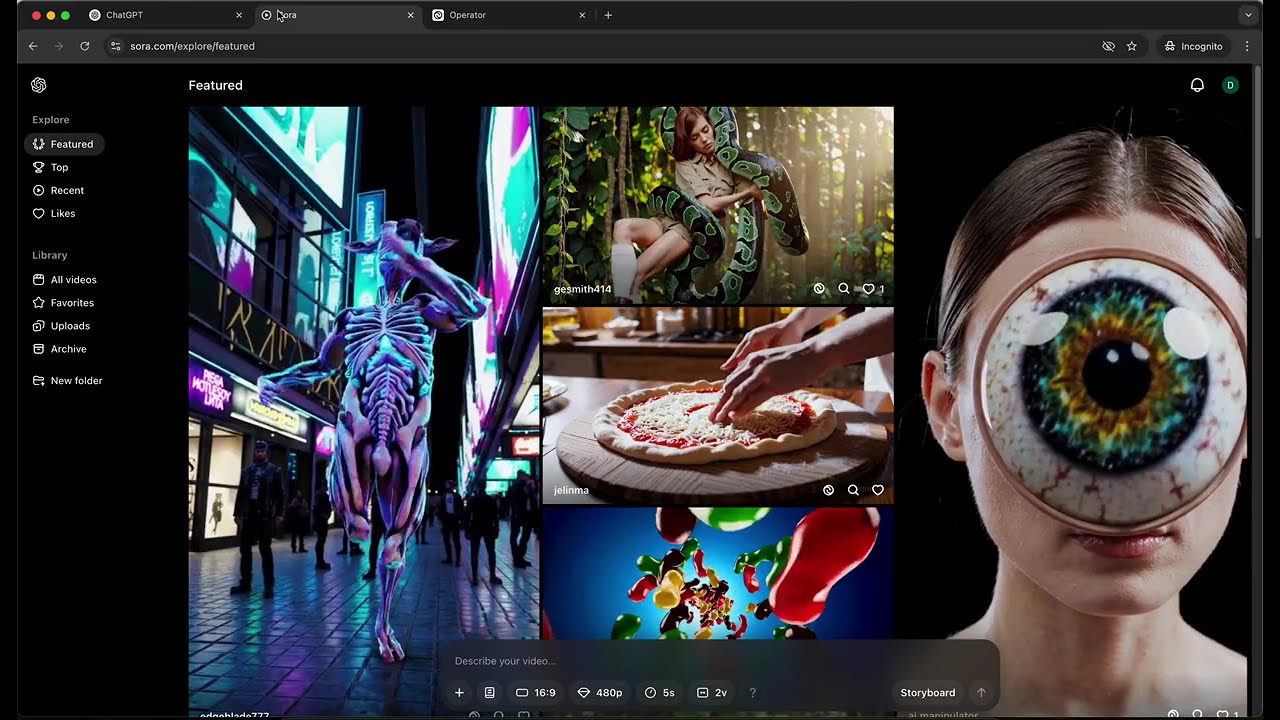This screenshot has height=720, width=1280.
Task: Open the 5s duration dropdown
Action: (659, 692)
